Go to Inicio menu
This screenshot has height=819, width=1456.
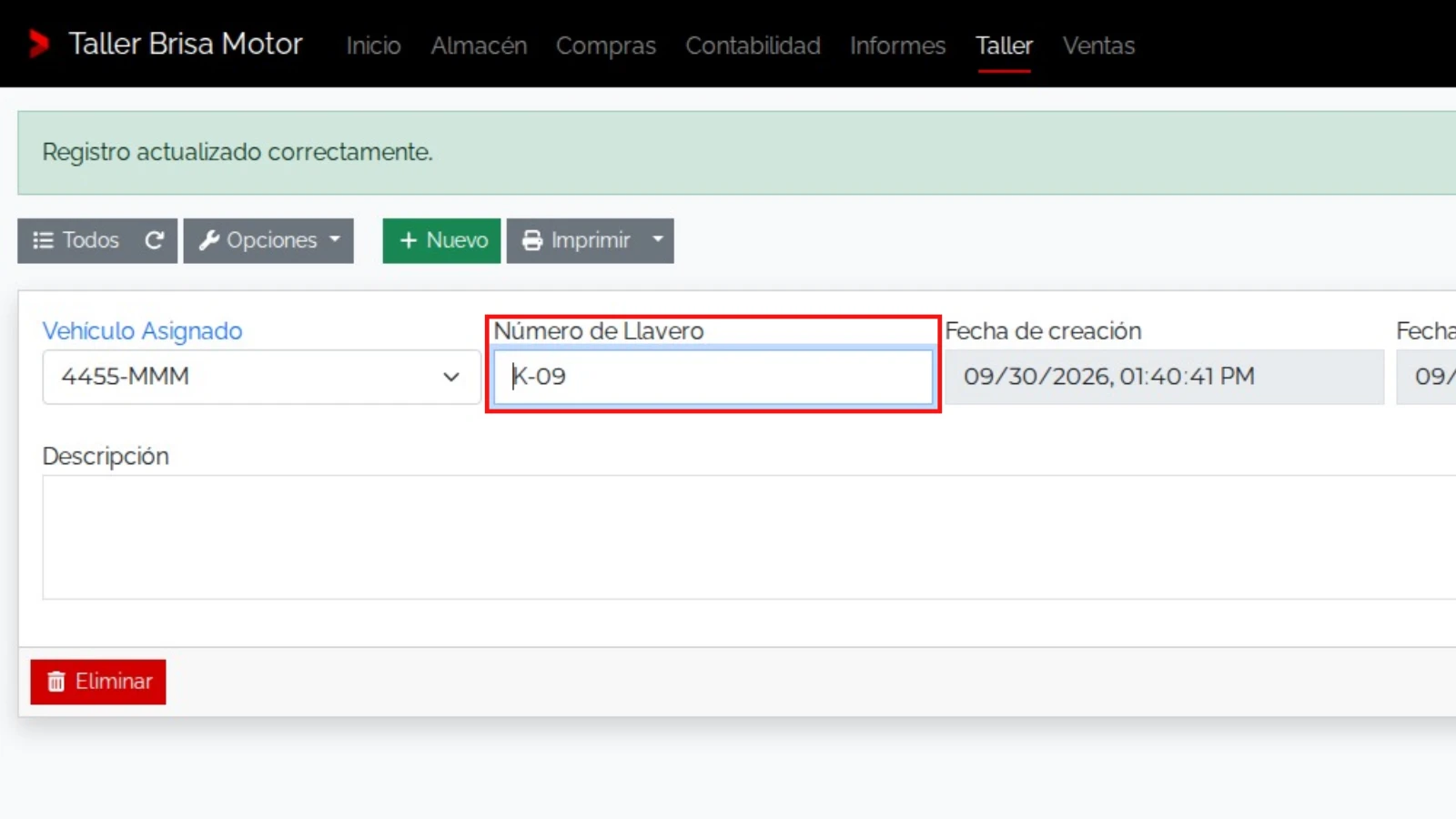point(373,45)
